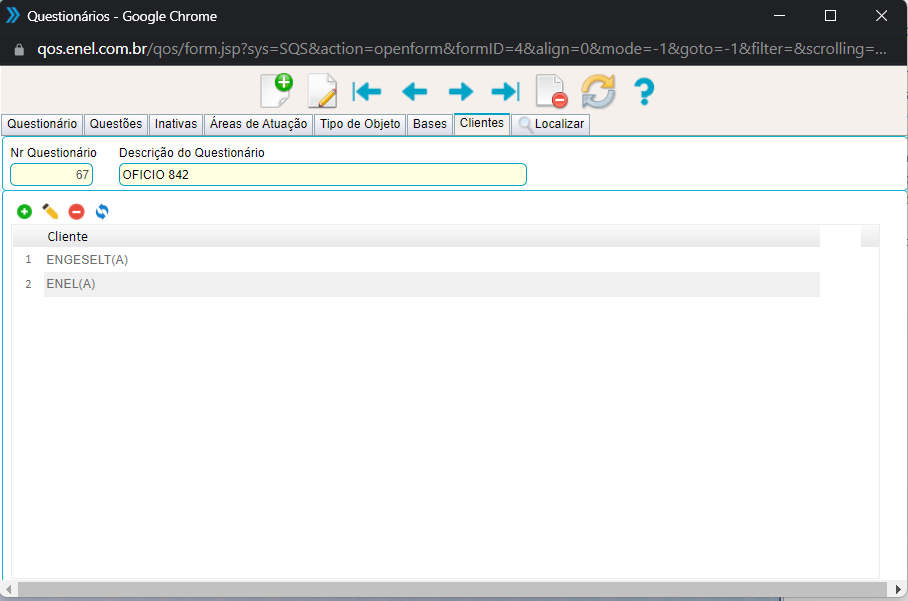Remove selected client with small red minus

76,212
